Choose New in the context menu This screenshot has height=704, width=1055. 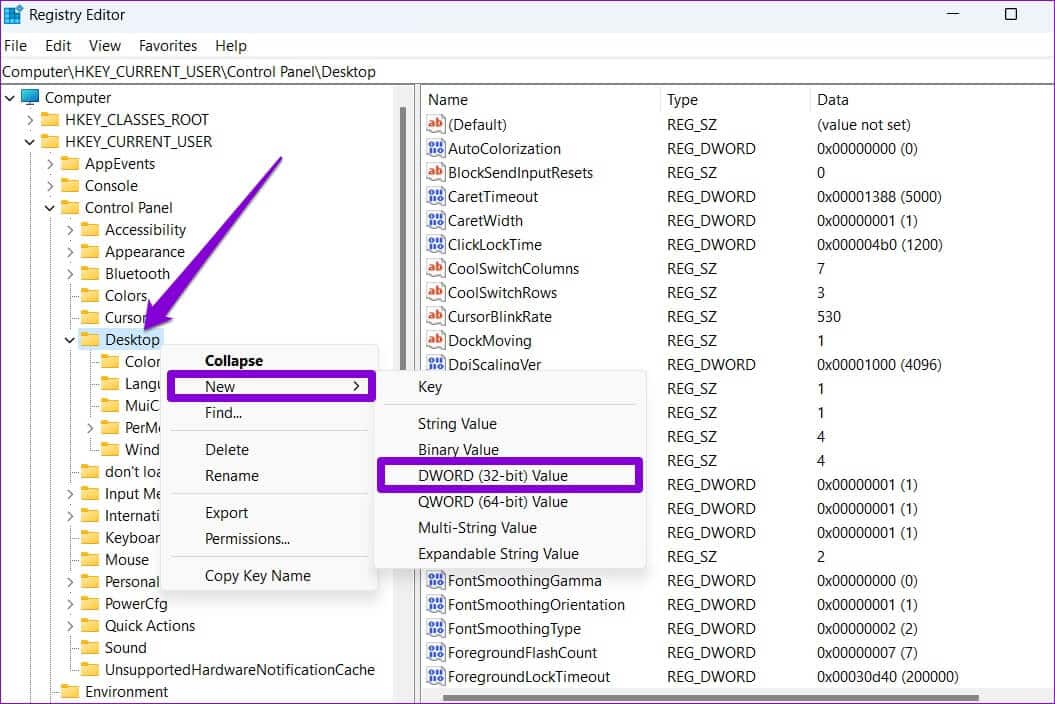[x=271, y=386]
